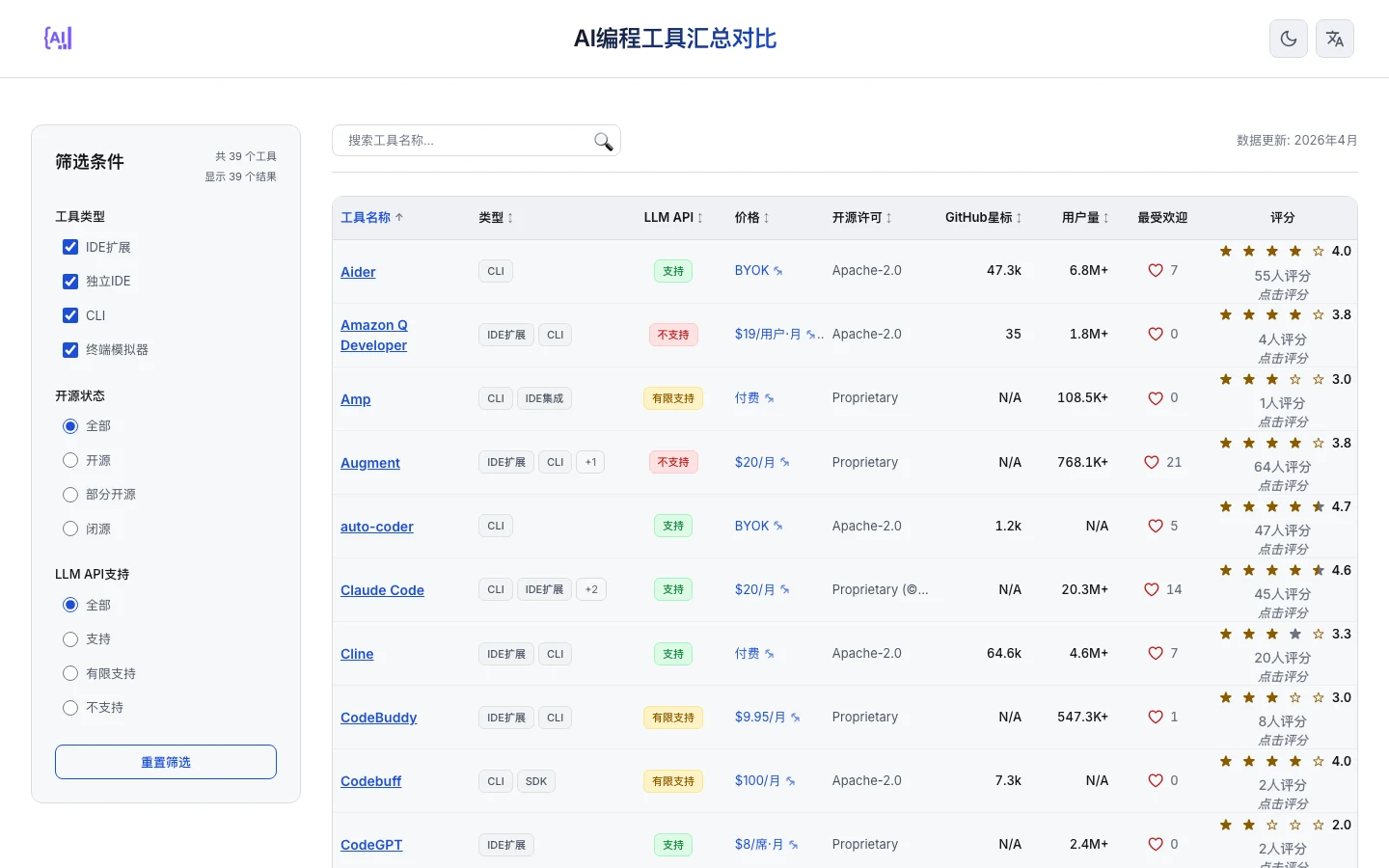Focus the 搜索工具名称 search field
Viewport: 1389px width, 868px height.
click(x=477, y=141)
